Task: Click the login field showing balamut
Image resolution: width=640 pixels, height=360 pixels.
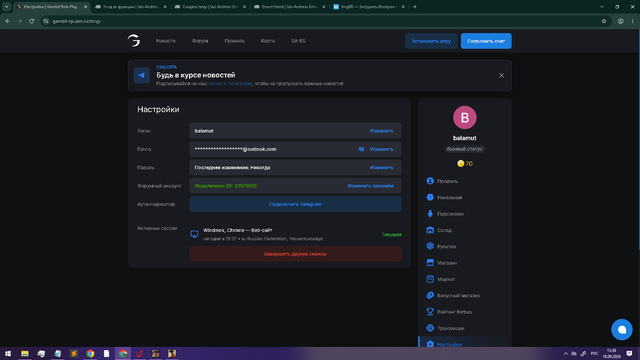Action: (x=295, y=131)
